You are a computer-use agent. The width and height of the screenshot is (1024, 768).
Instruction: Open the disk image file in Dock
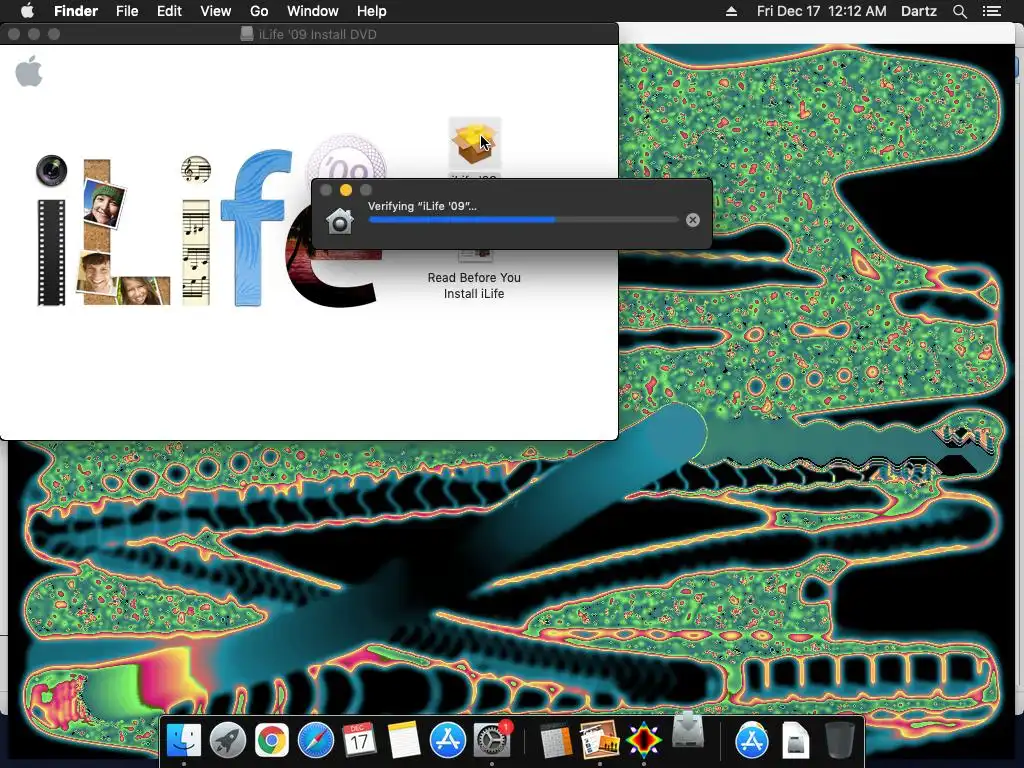click(795, 740)
